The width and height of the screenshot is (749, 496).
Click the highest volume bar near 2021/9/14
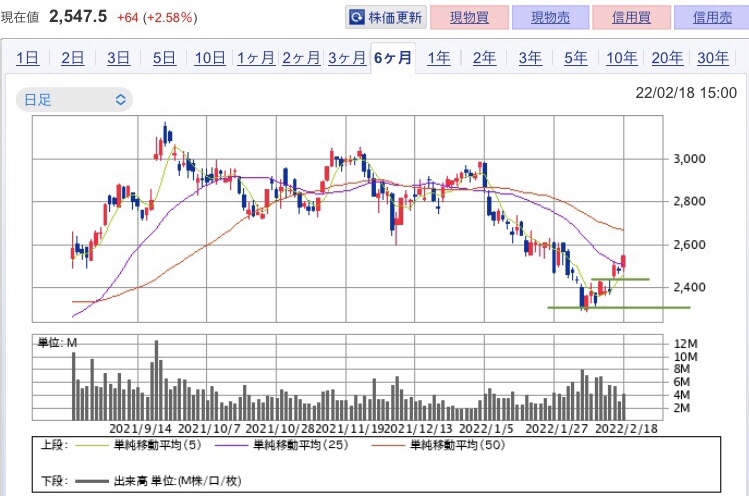156,380
